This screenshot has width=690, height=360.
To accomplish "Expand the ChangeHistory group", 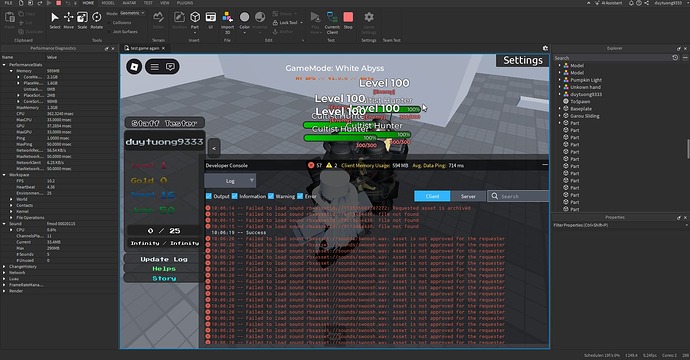I will 4,267.
